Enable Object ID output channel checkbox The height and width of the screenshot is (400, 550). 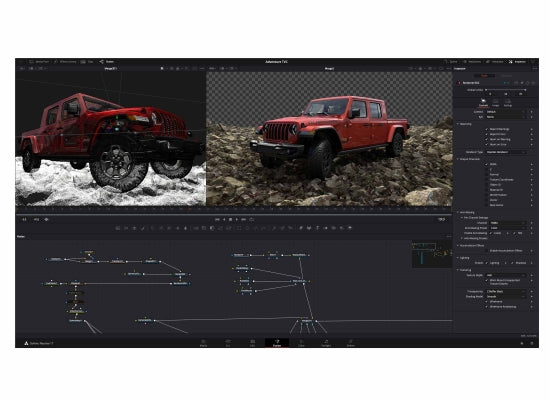(487, 185)
